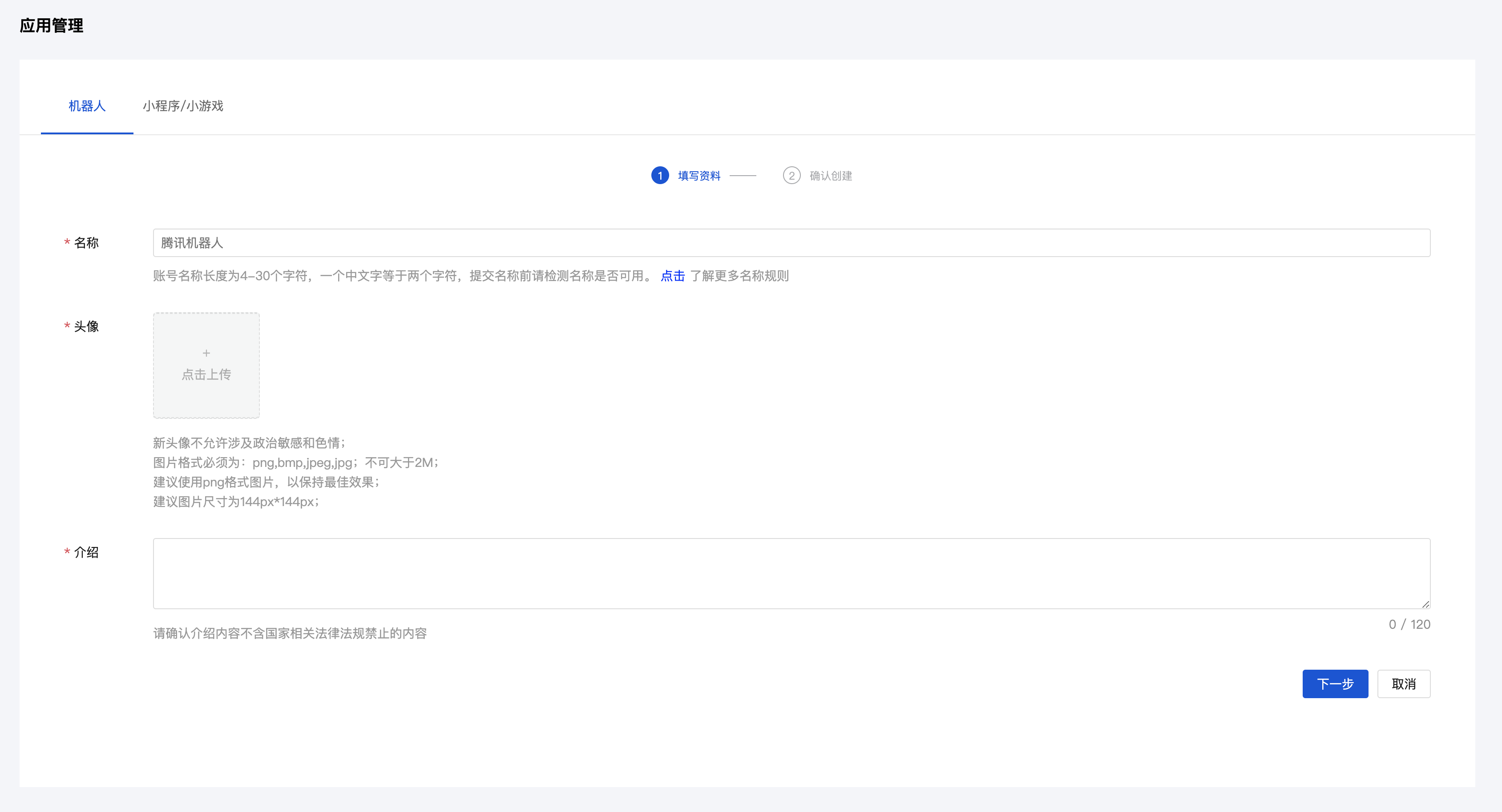
Task: Click the 应用管理 page heading
Action: point(51,26)
